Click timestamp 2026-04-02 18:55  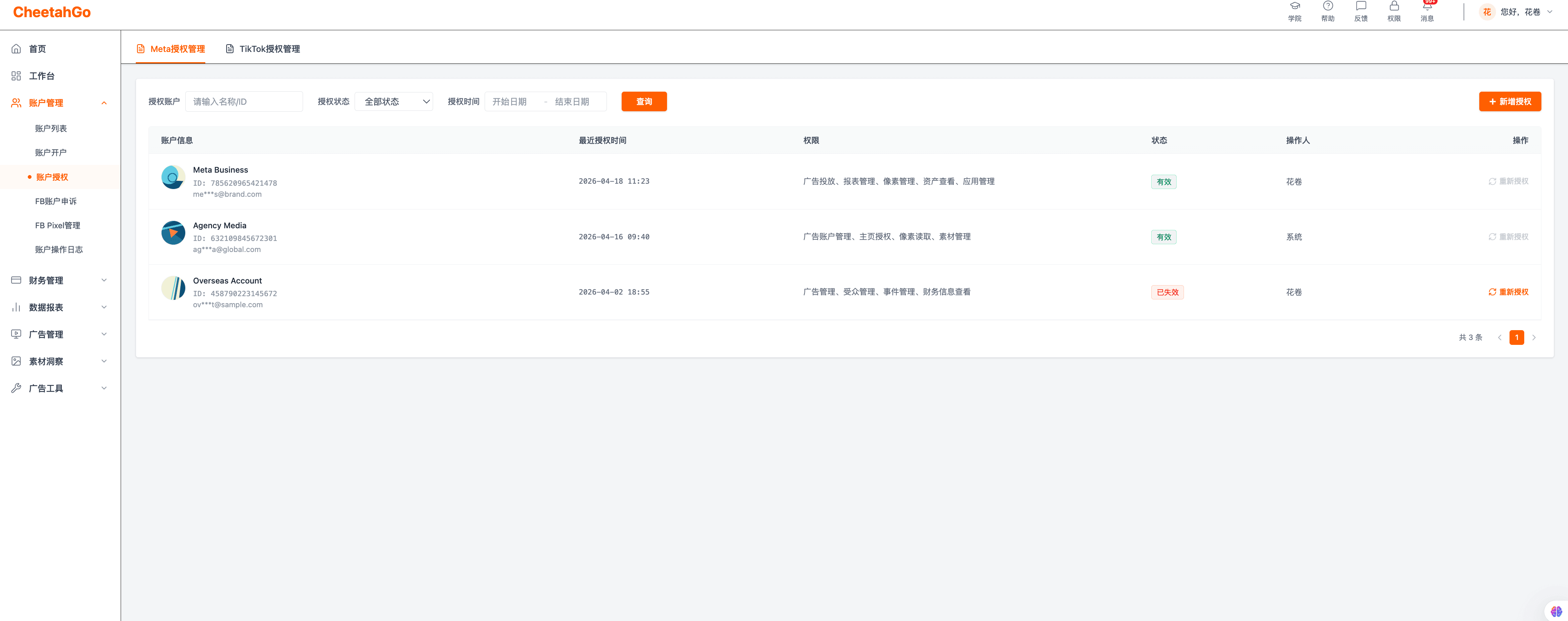[613, 292]
